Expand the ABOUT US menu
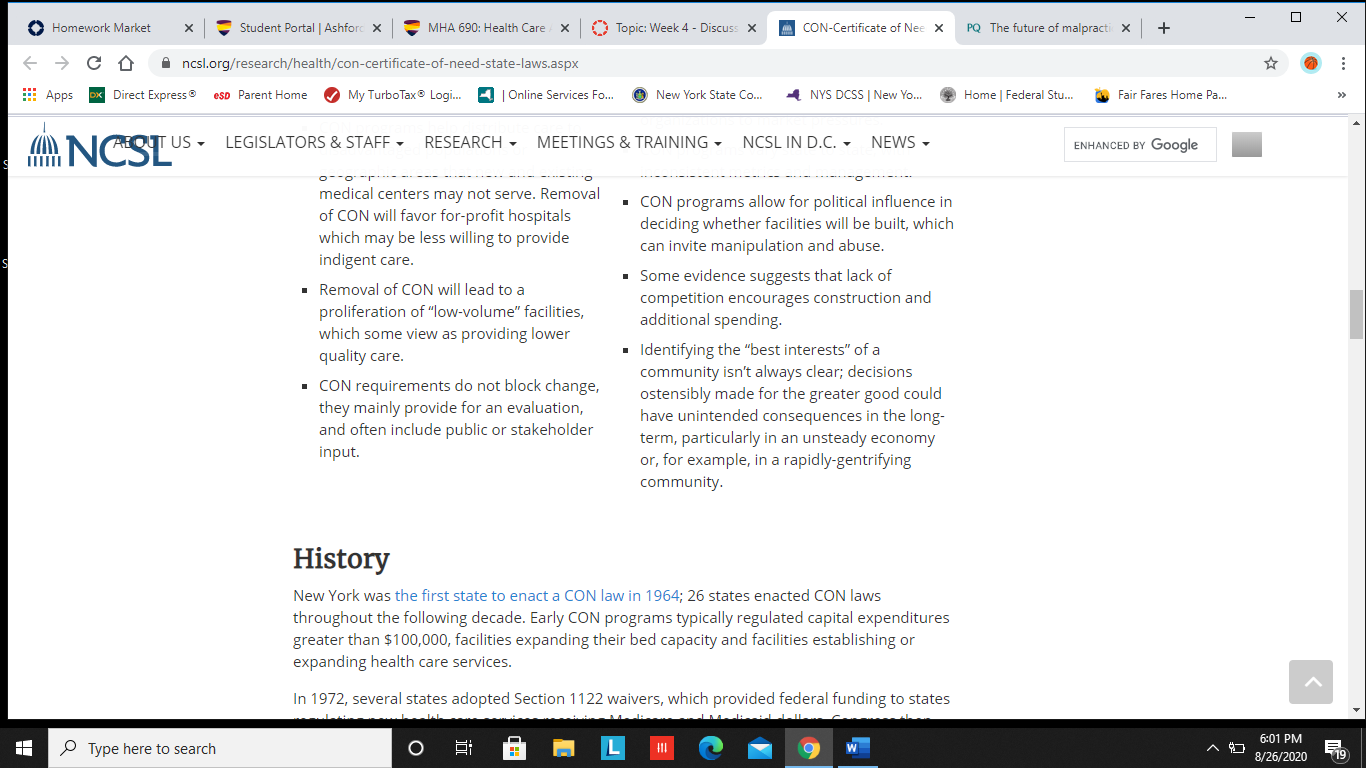 click(159, 143)
